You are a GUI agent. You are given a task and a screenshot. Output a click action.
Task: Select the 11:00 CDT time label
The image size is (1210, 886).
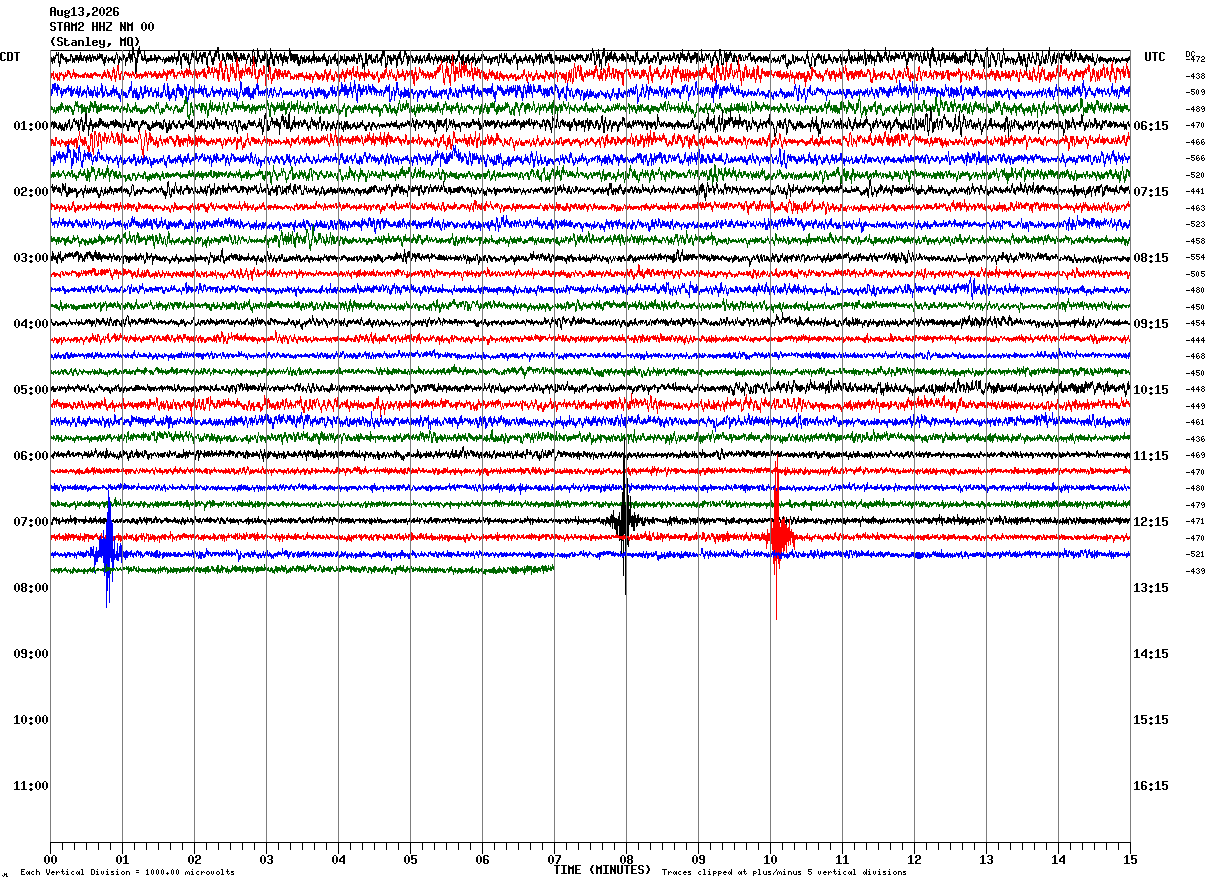click(x=31, y=786)
